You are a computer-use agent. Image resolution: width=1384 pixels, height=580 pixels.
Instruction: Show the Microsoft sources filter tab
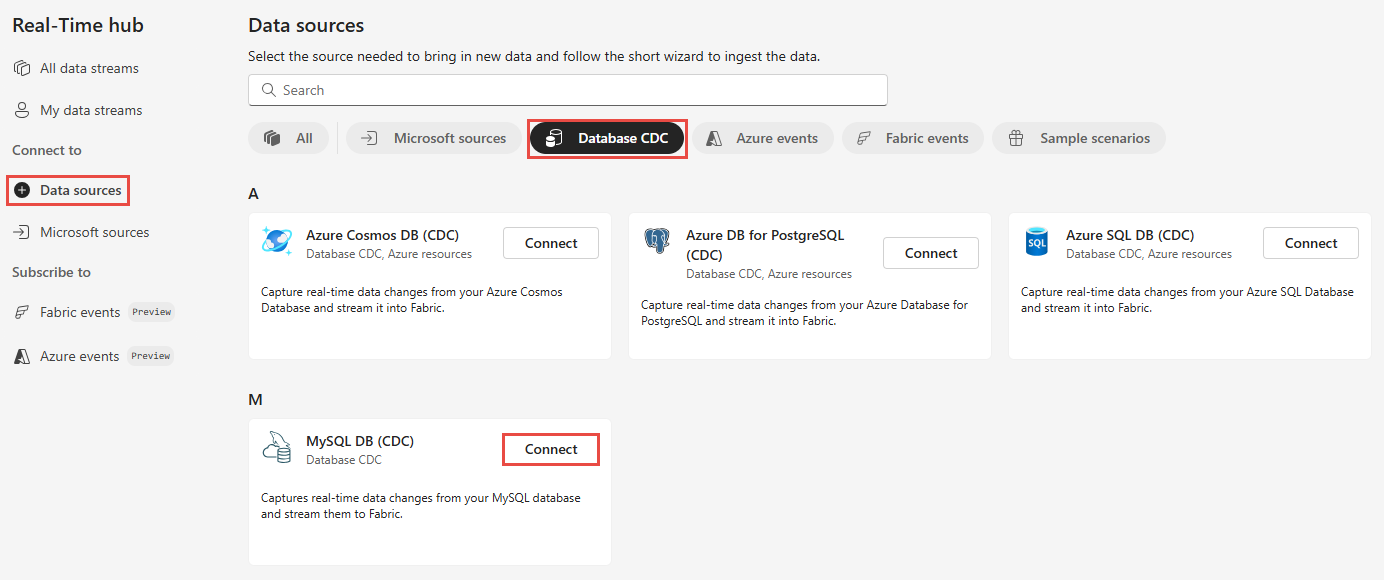pos(433,138)
